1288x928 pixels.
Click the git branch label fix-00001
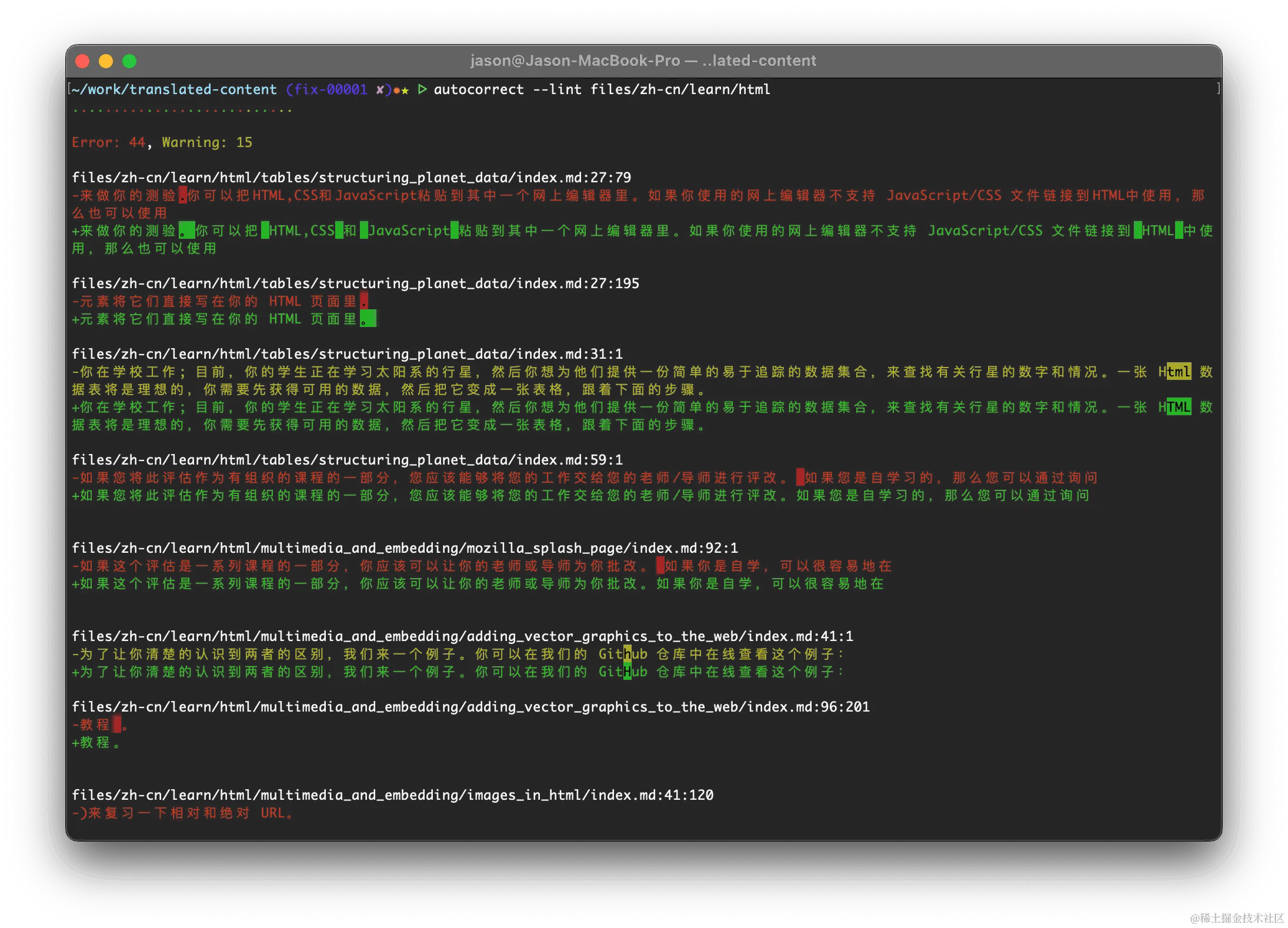331,89
